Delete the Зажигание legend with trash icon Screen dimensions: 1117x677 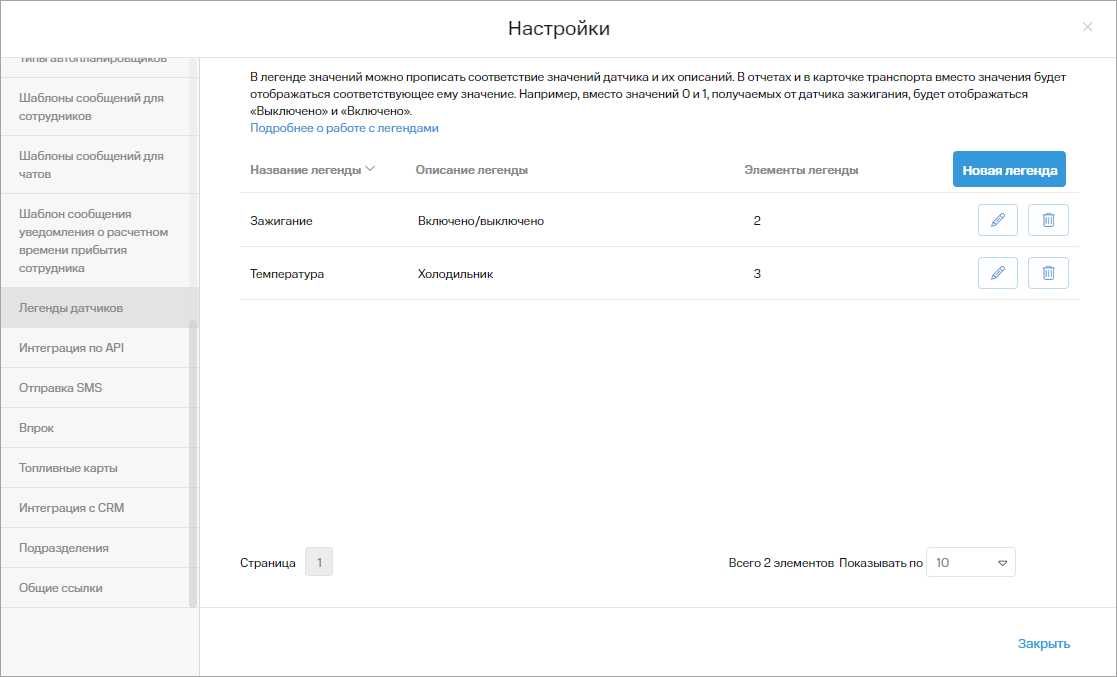pyautogui.click(x=1048, y=219)
